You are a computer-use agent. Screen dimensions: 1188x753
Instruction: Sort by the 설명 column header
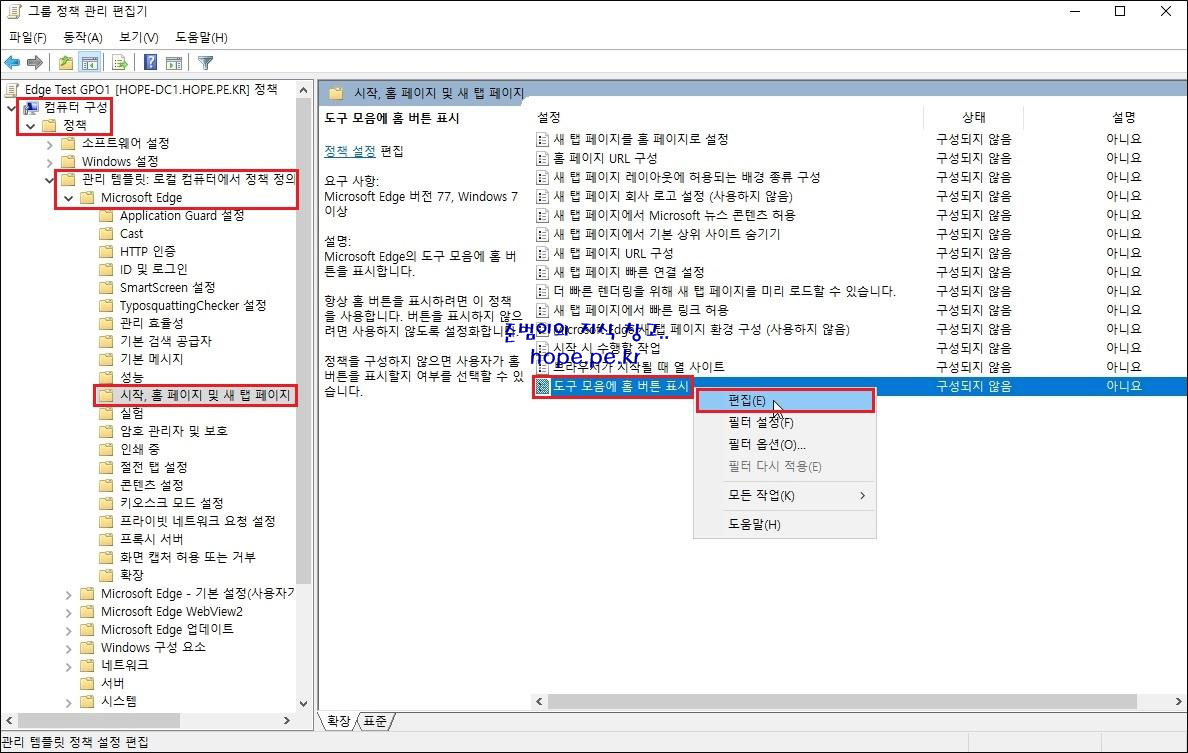tap(1124, 117)
